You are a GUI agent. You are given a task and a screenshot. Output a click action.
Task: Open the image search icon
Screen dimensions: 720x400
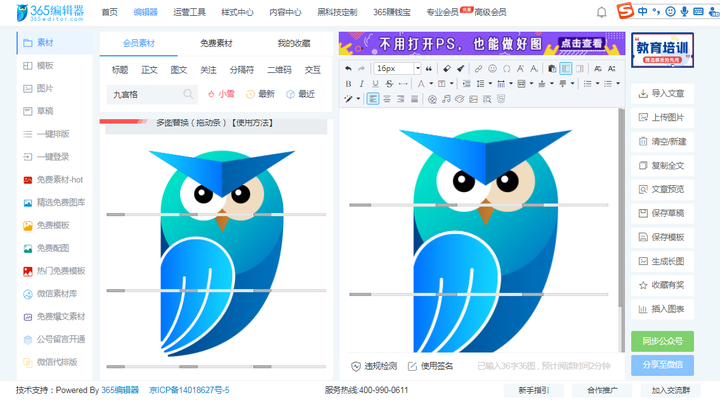pos(487,99)
